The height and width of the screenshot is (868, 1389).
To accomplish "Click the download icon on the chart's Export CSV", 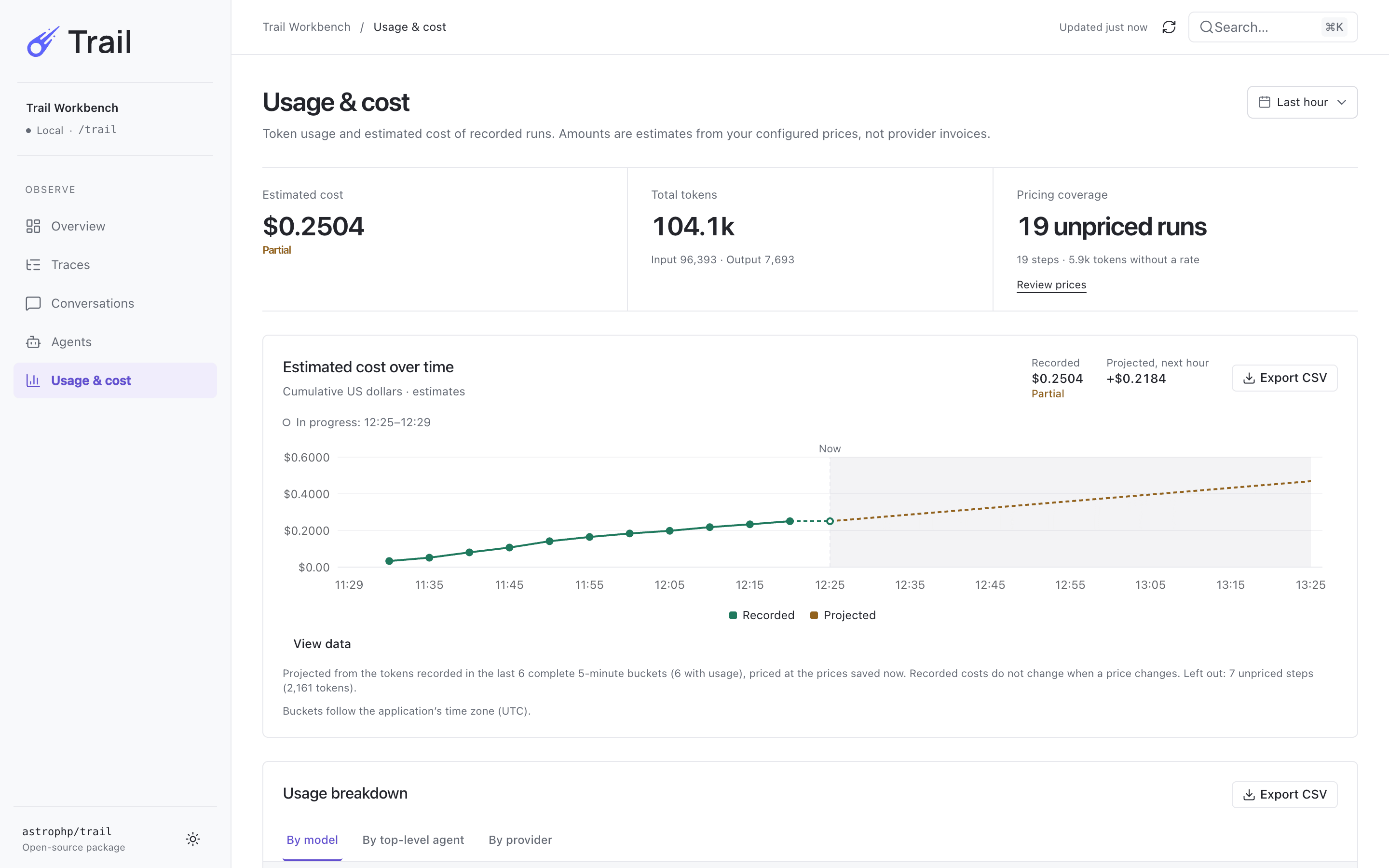I will pos(1249,379).
